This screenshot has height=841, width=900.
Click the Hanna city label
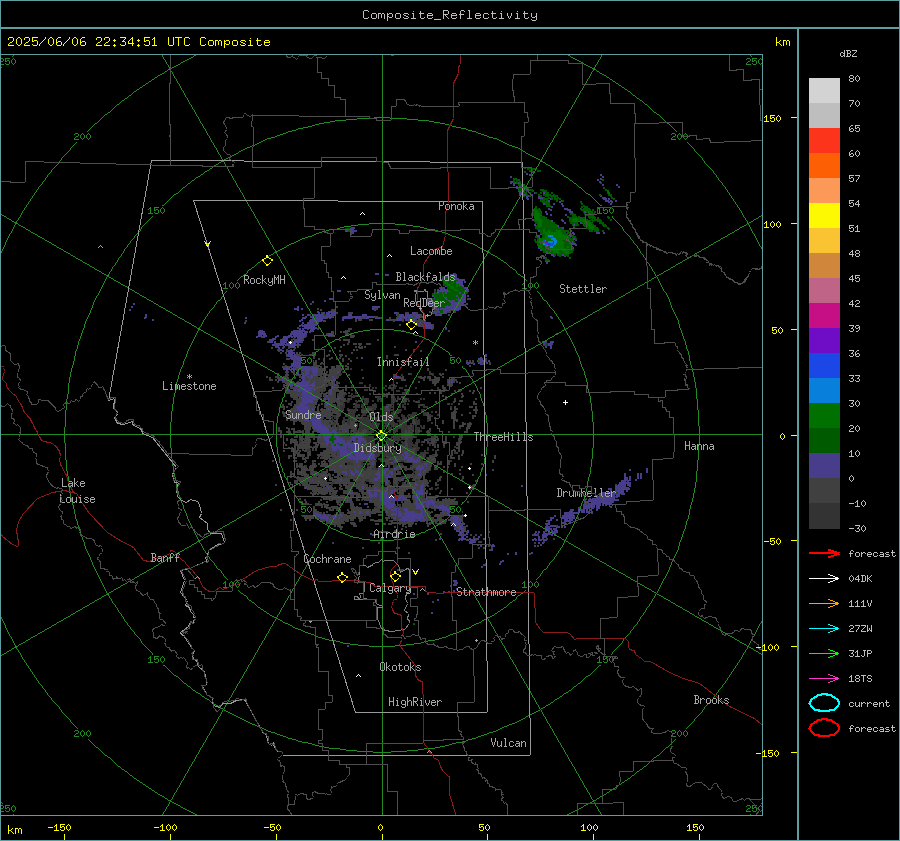[x=699, y=446]
